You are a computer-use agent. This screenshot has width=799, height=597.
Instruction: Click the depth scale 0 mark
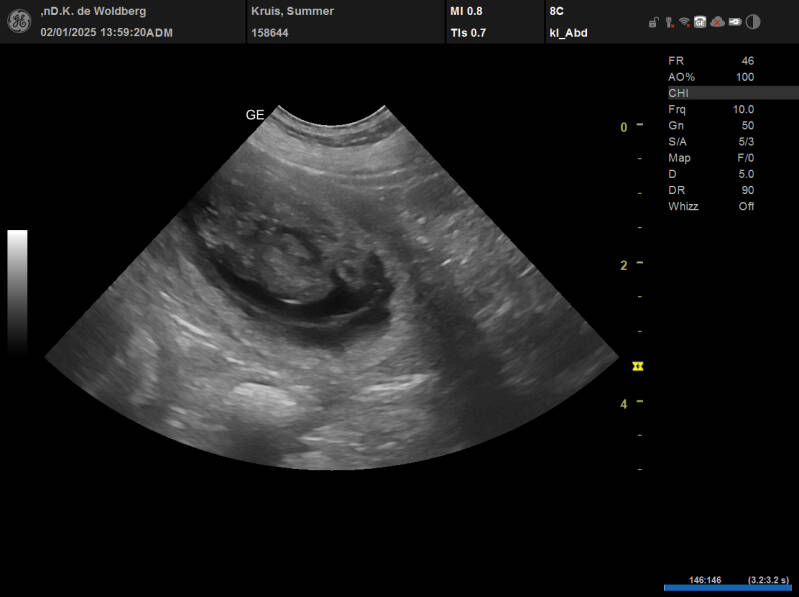pos(624,127)
